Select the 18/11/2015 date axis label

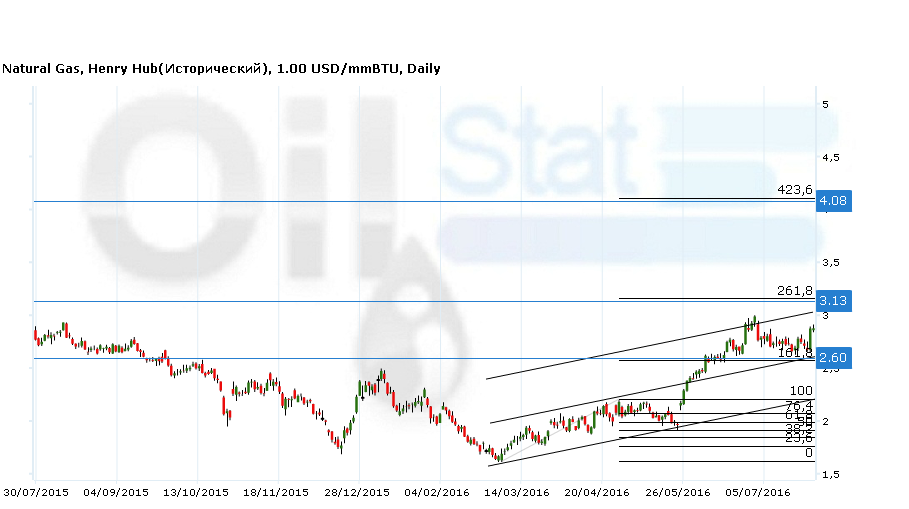pyautogui.click(x=276, y=492)
